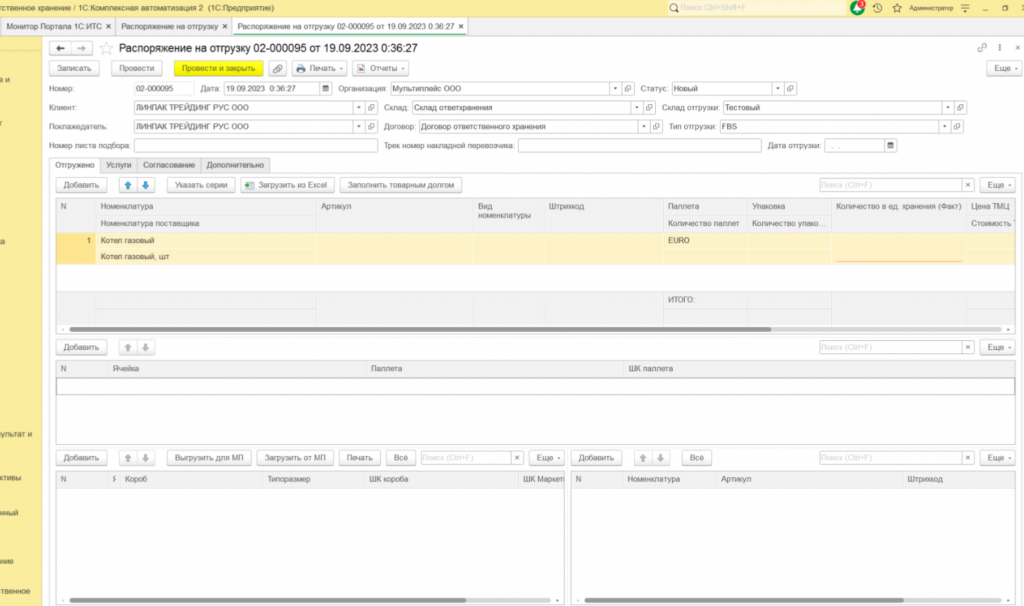Close current document tab with x
Viewport: 1024px width, 606px height.
coord(460,26)
